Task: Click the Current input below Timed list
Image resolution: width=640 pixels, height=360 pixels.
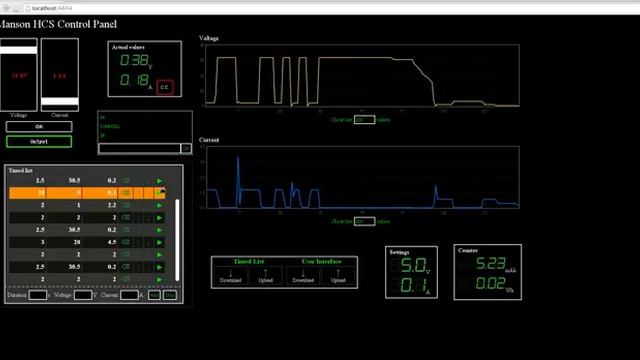Action: click(129, 295)
